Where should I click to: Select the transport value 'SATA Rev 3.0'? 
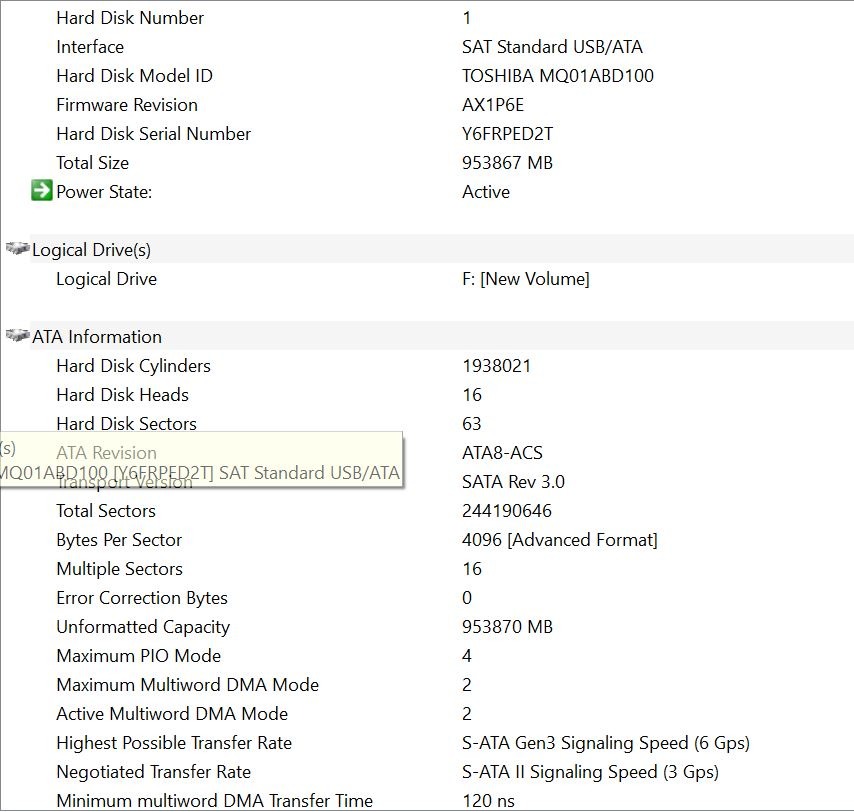(513, 481)
